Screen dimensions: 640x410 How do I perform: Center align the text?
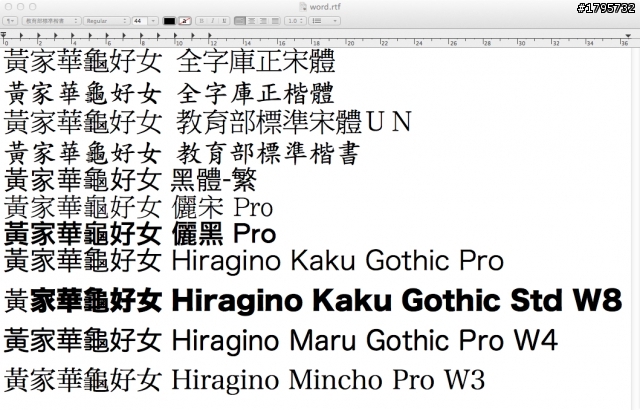[x=251, y=21]
